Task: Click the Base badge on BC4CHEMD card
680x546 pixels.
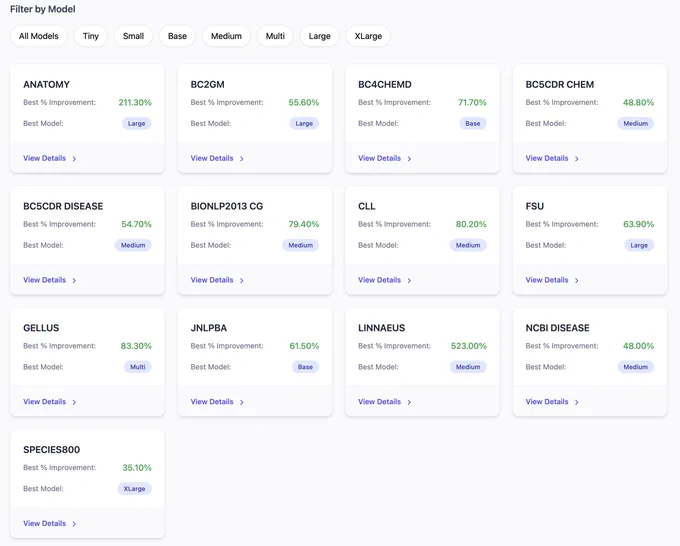Action: pyautogui.click(x=473, y=124)
